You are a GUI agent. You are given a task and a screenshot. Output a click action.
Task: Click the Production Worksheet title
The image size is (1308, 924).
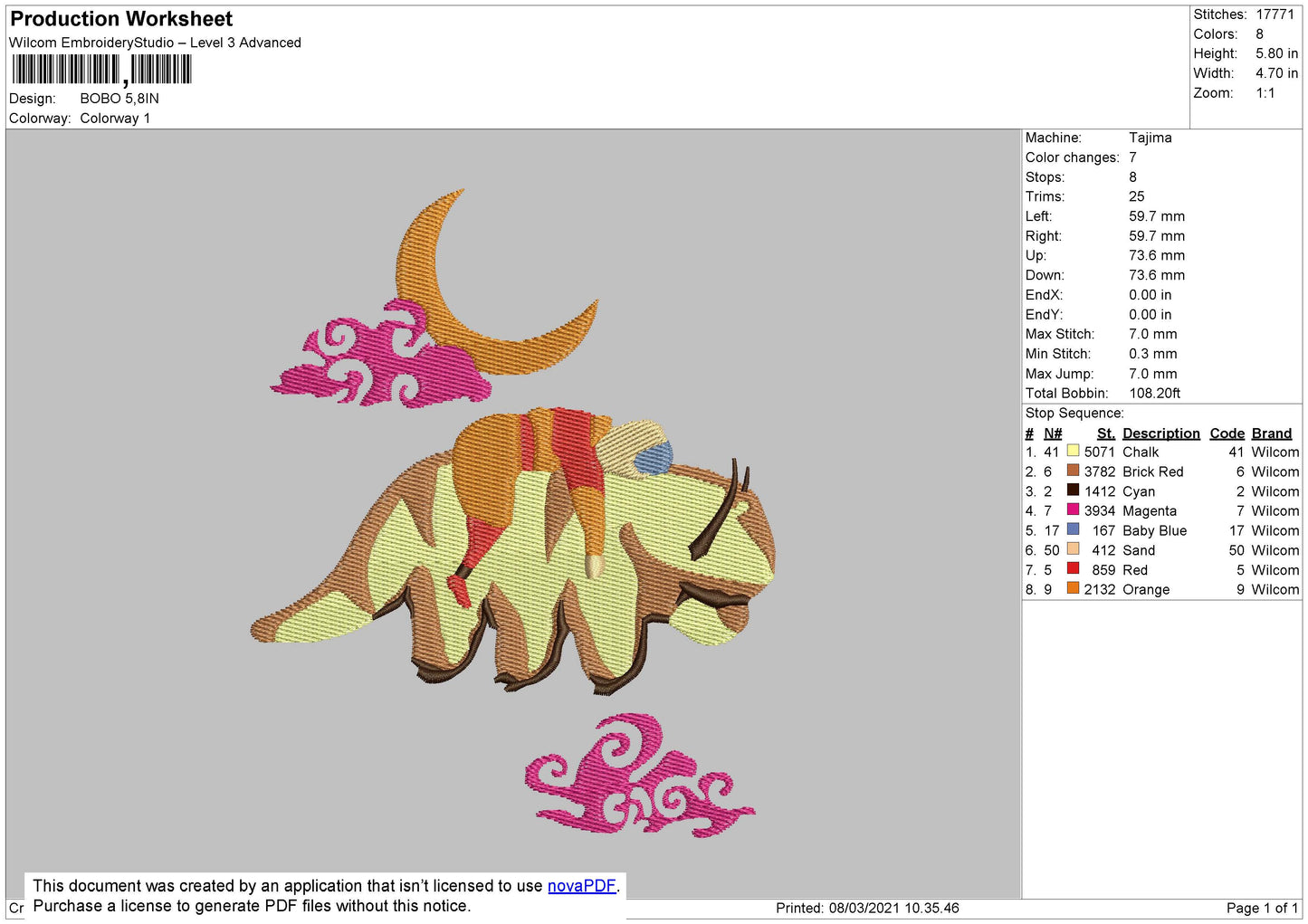tap(121, 19)
